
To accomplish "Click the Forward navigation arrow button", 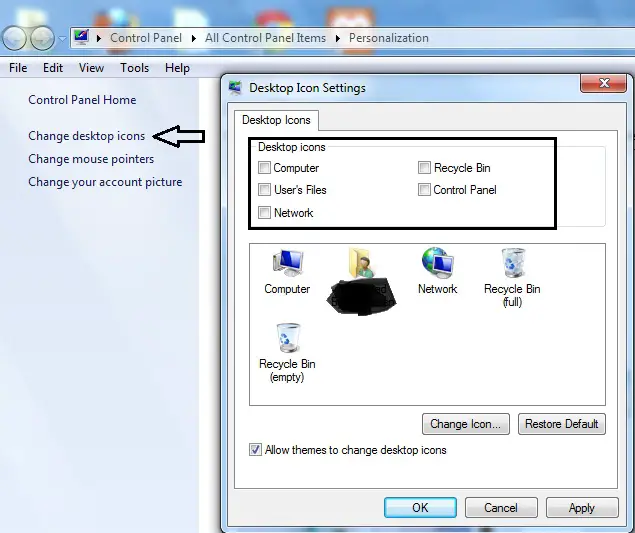I will (x=43, y=38).
